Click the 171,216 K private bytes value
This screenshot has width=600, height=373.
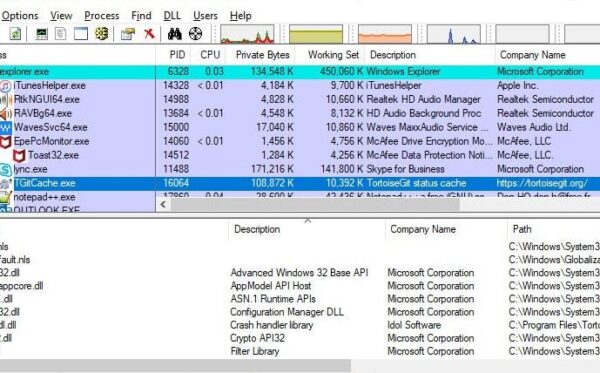coord(272,169)
